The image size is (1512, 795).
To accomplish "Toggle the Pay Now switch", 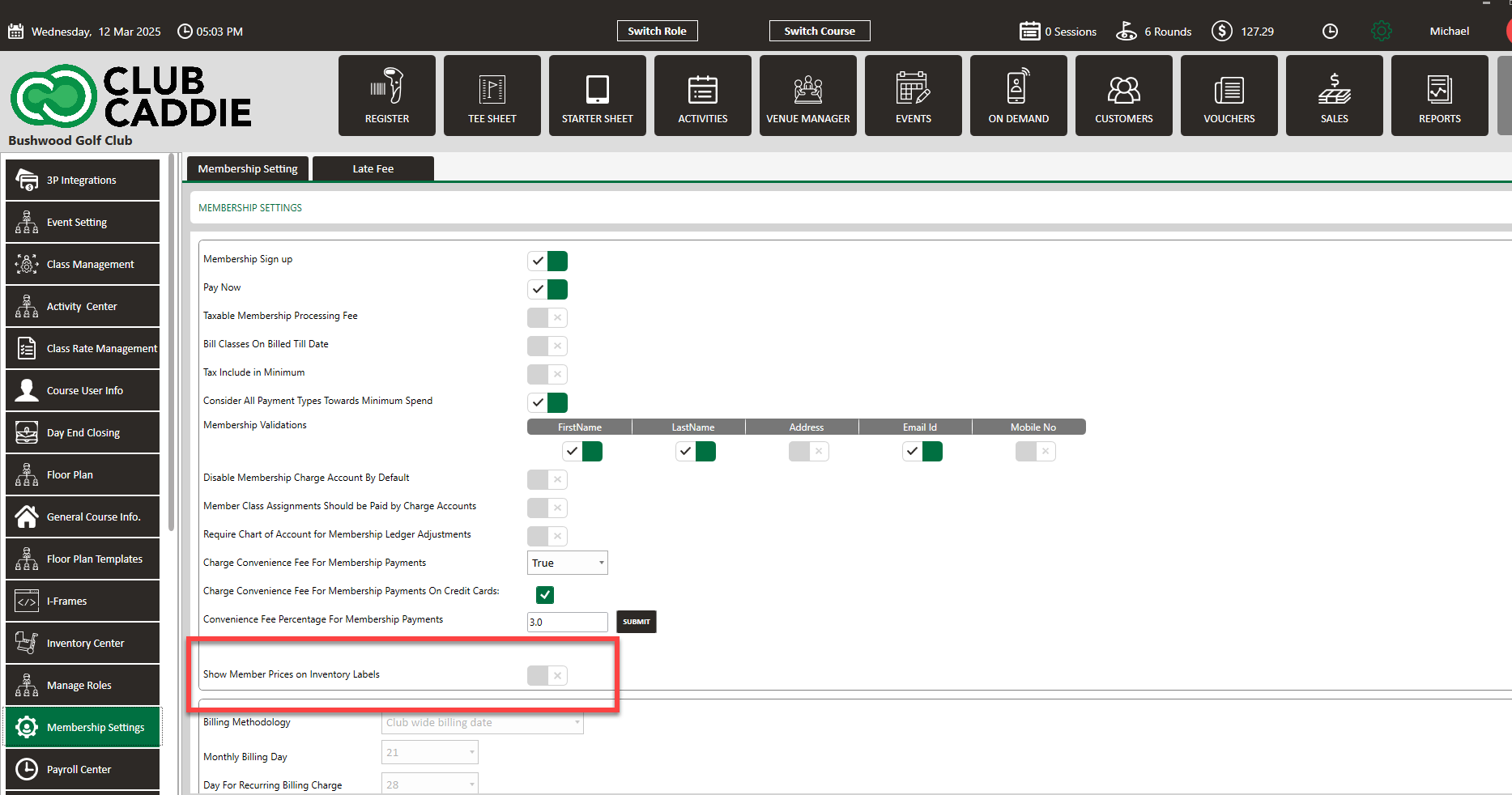I will tap(547, 289).
